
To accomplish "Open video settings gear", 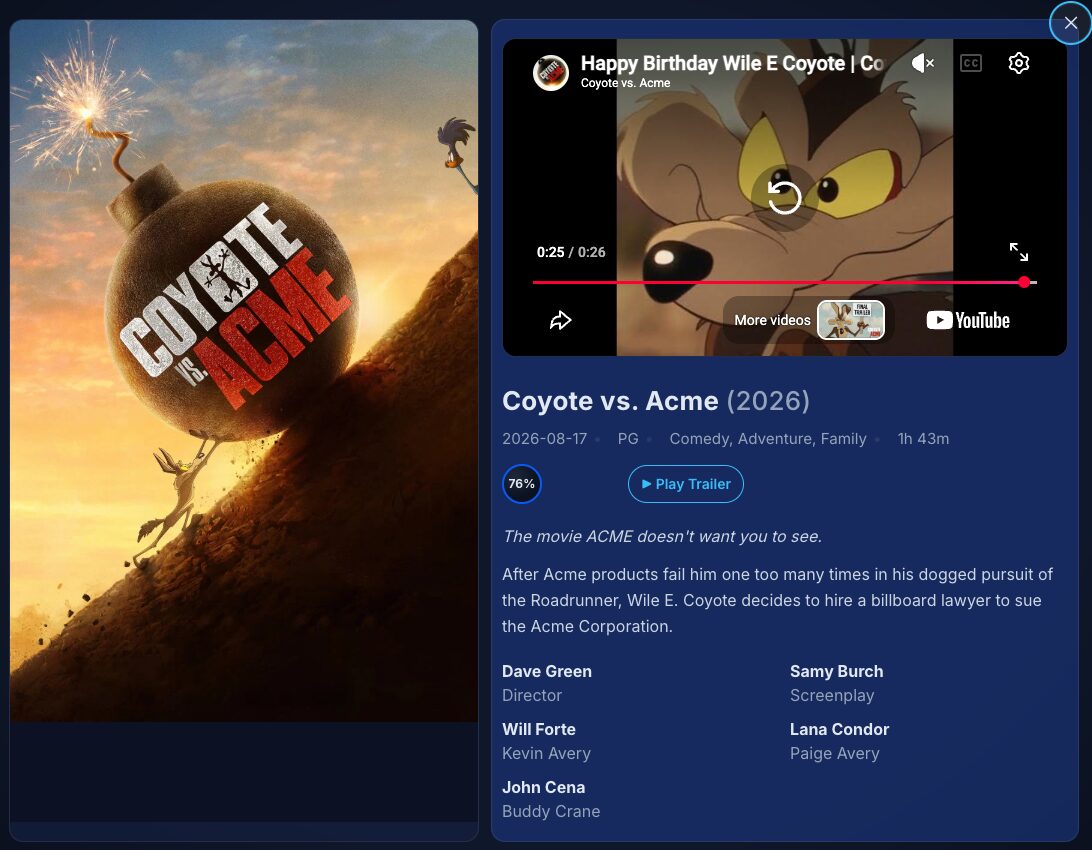I will (1019, 63).
